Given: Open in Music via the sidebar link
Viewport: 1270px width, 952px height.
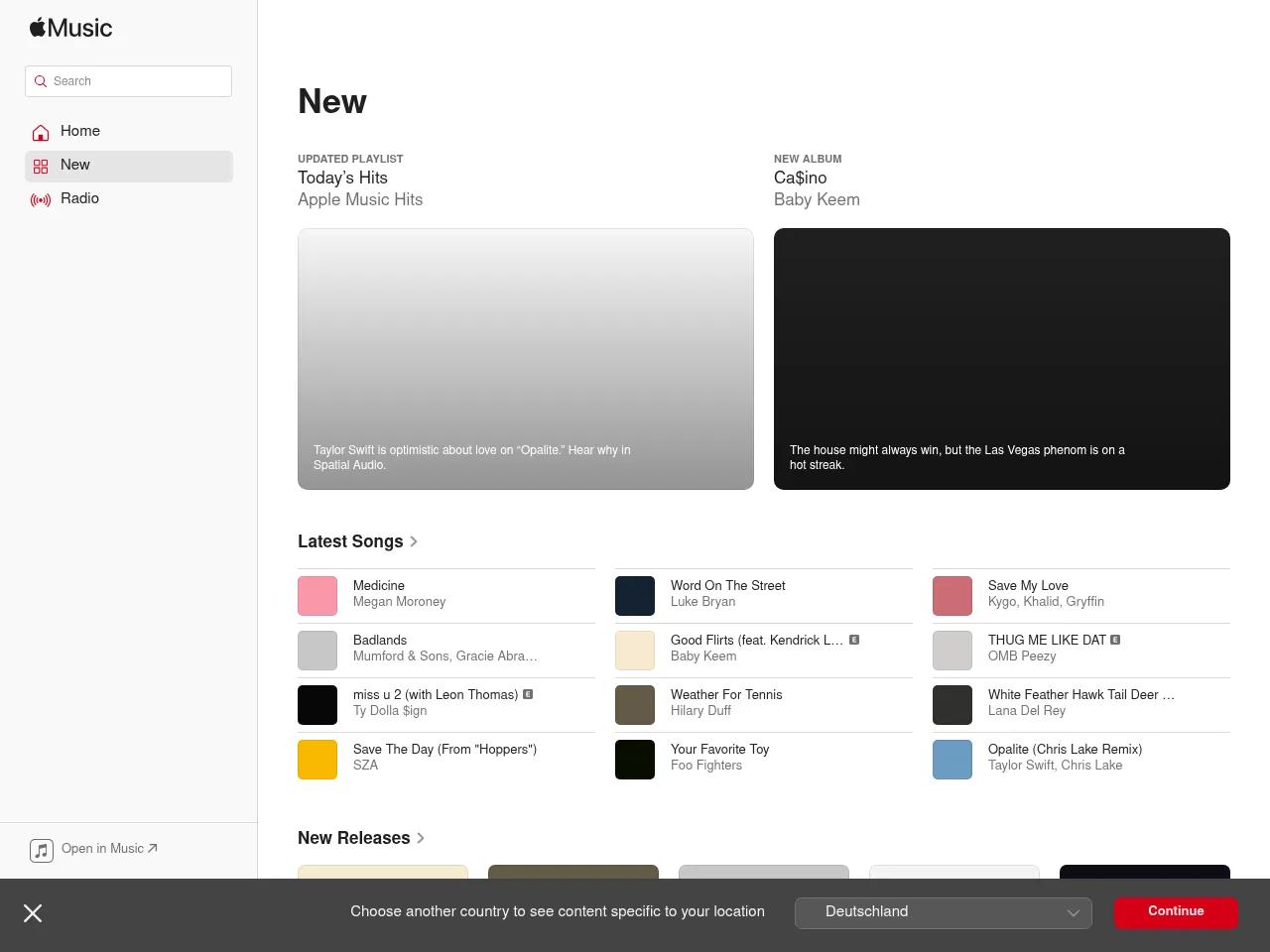Looking at the screenshot, I should (102, 849).
